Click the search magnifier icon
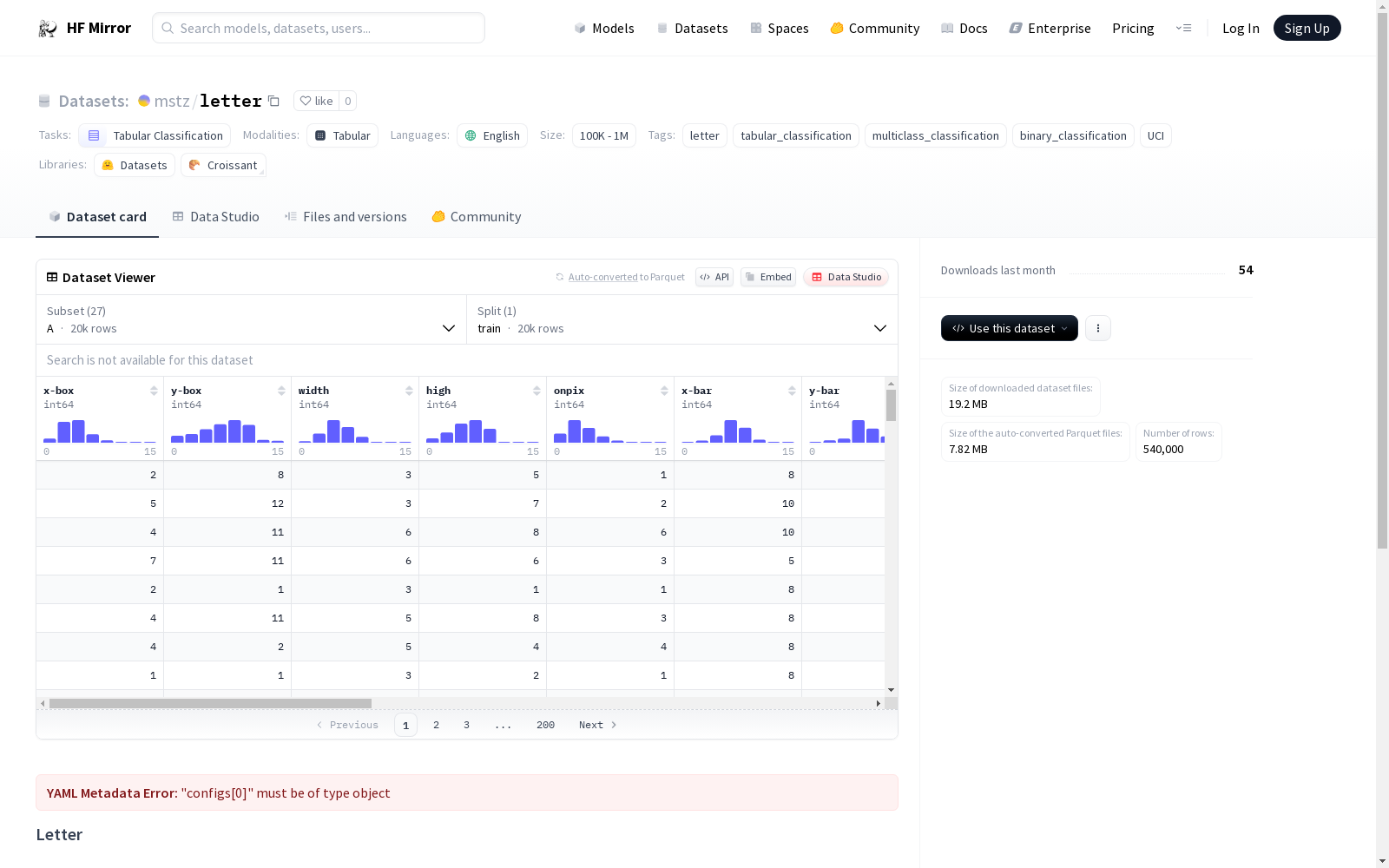Screen dimensions: 1389x868 click(x=168, y=28)
